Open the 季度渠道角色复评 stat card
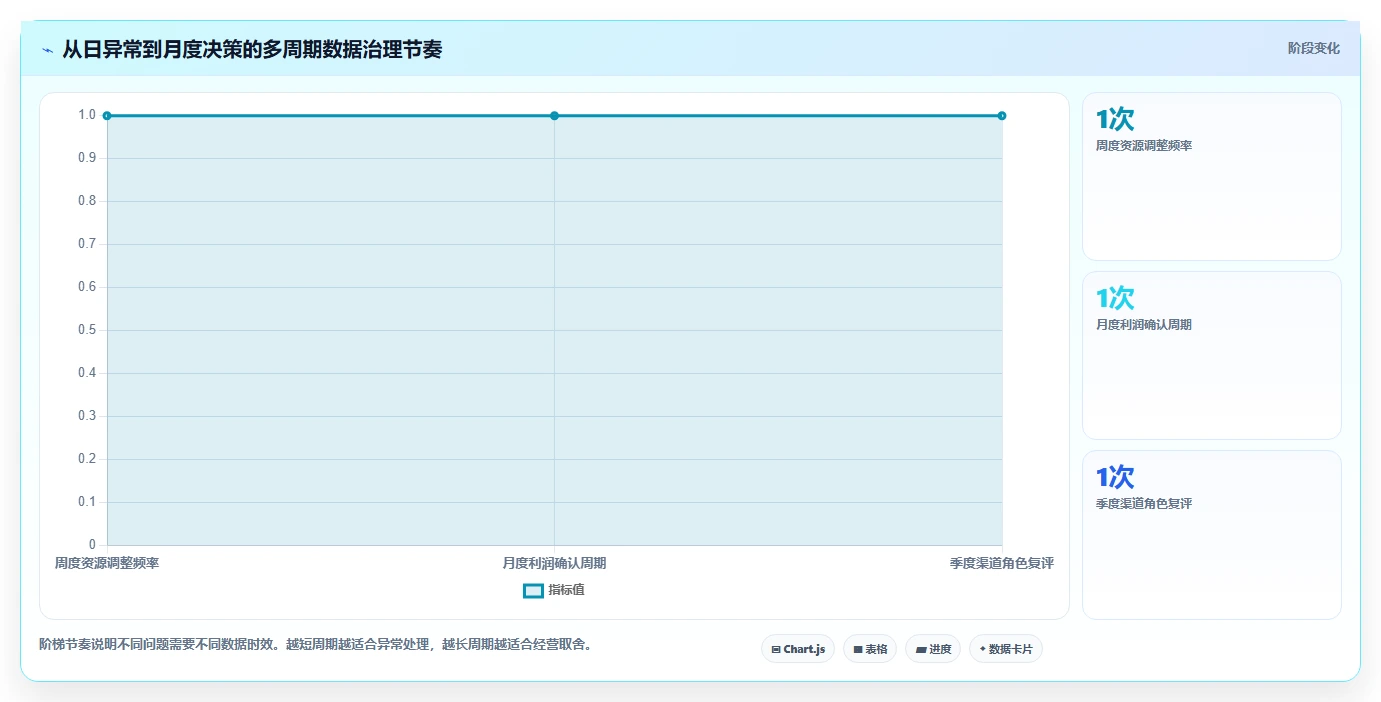This screenshot has height=702, width=1381. point(1211,535)
